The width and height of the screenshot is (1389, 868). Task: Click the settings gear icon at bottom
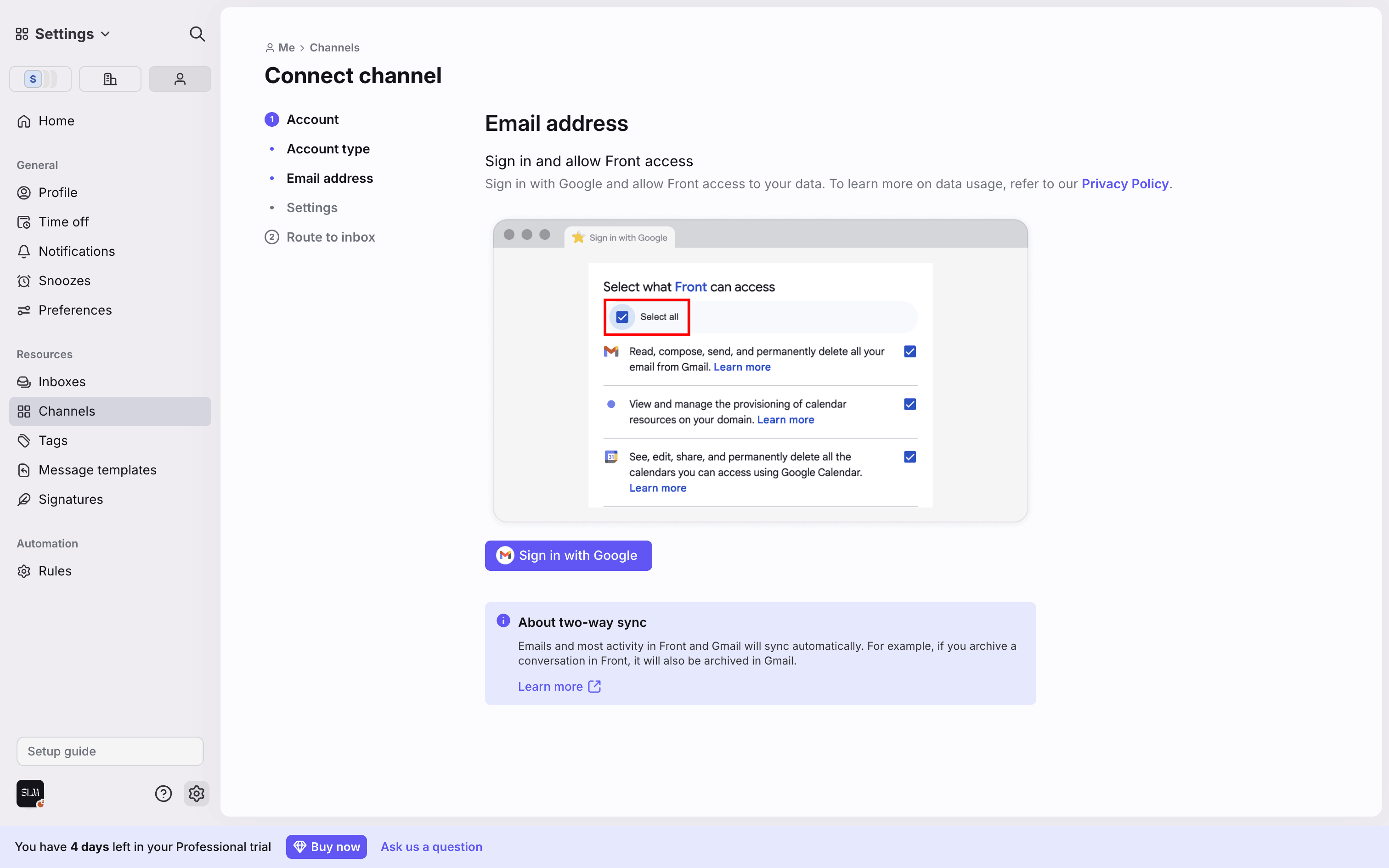tap(196, 794)
